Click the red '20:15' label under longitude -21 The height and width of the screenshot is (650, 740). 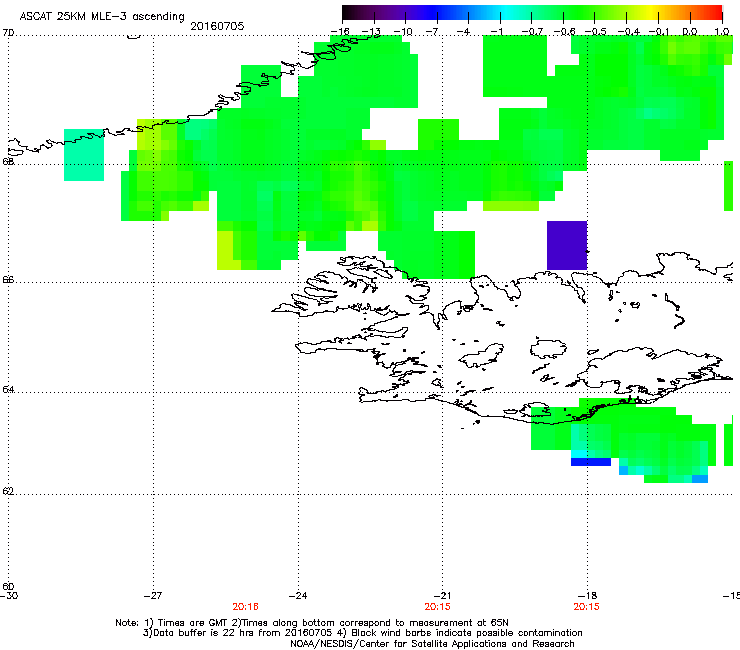(437, 607)
